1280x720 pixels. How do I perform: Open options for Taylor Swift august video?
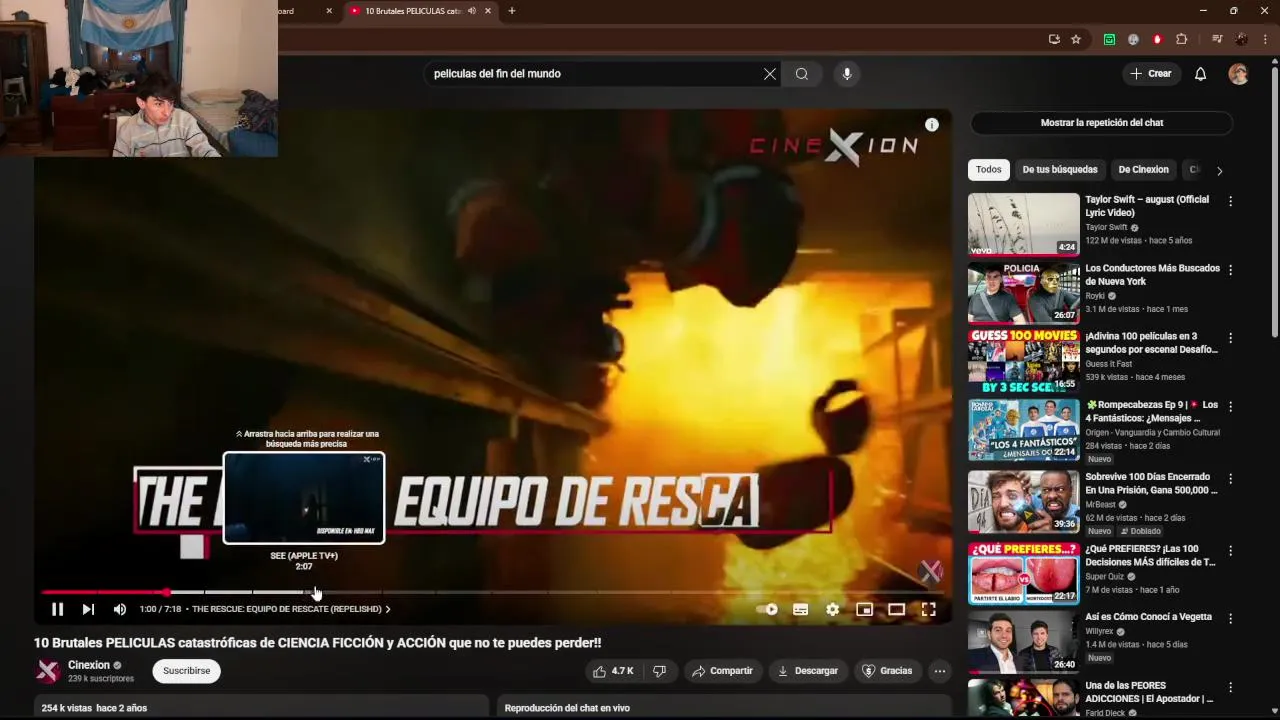coord(1230,201)
